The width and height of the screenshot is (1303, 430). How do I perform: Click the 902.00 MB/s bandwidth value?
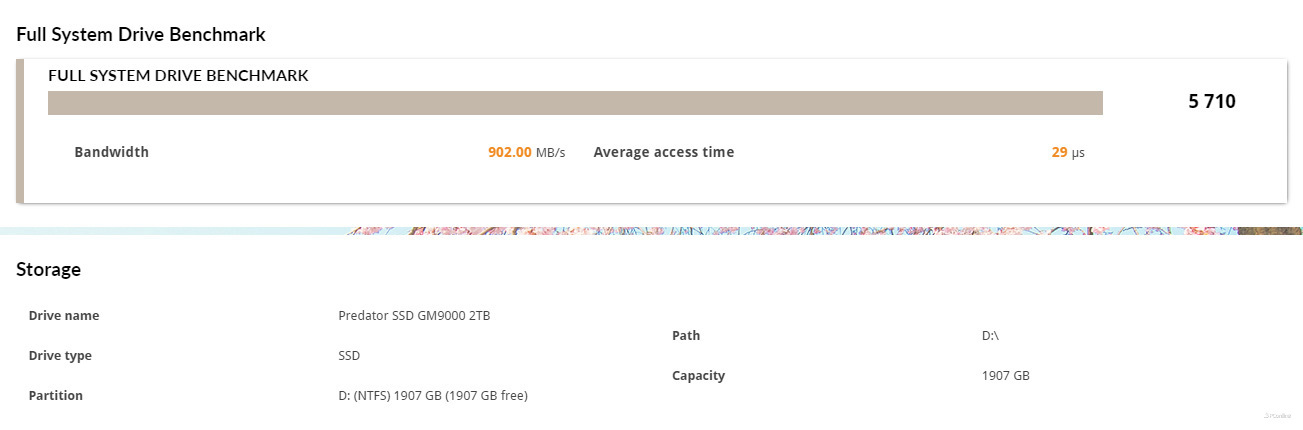[526, 152]
